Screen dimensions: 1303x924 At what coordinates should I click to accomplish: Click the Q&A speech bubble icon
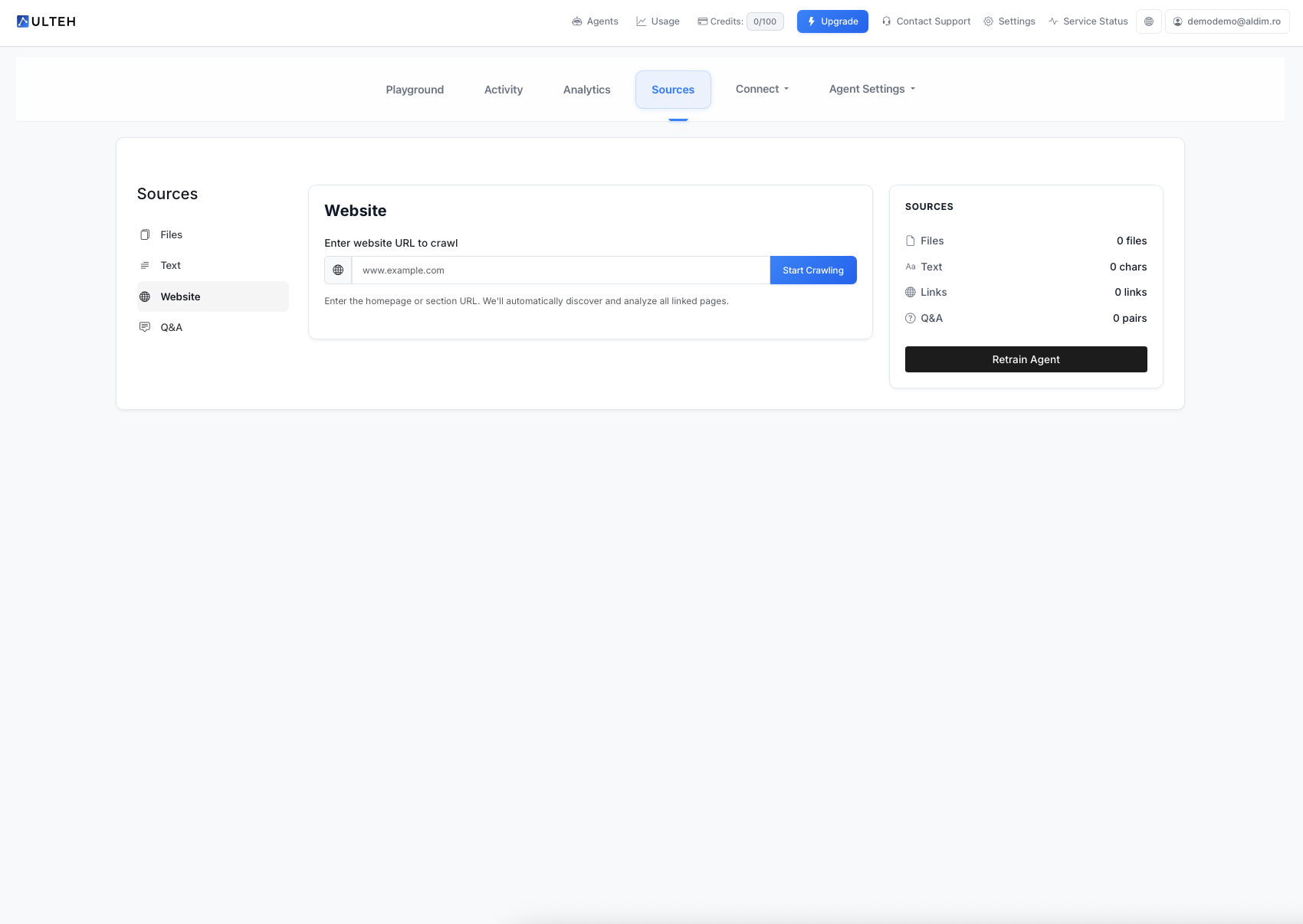[x=144, y=326]
